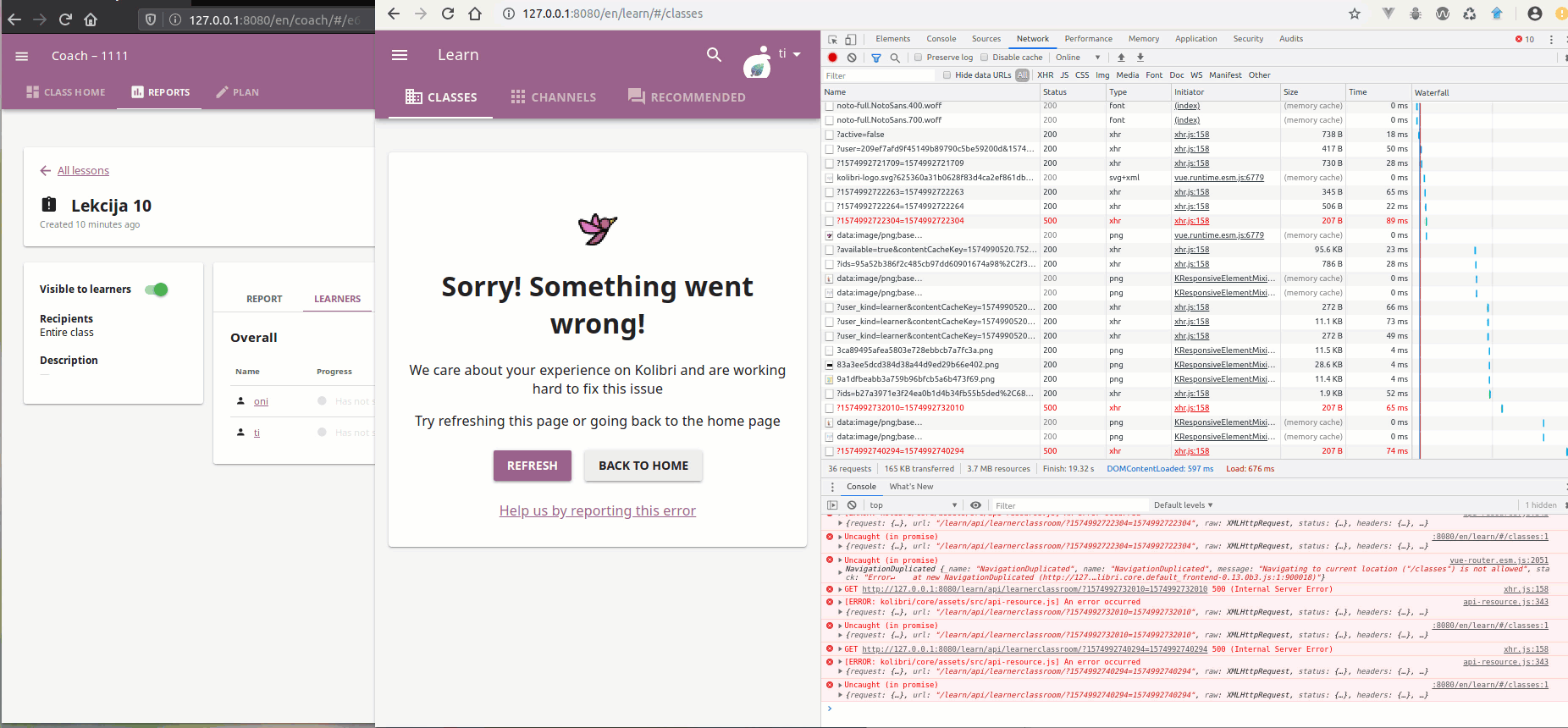Expand the user menu dropdown arrow next to ti
The image size is (1568, 728).
pos(797,54)
